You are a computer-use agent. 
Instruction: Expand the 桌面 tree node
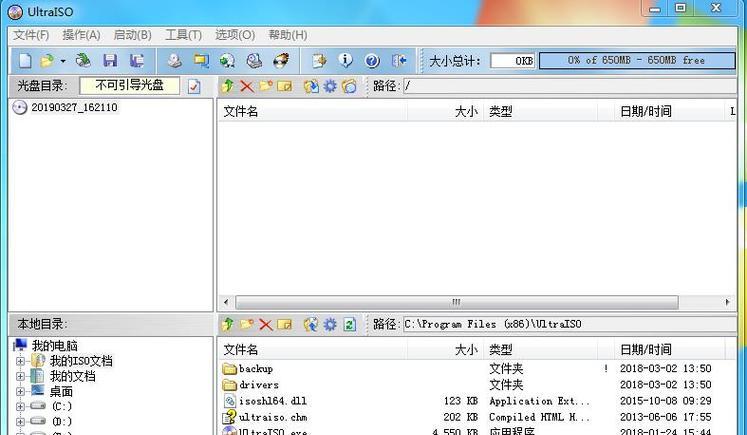[x=20, y=392]
